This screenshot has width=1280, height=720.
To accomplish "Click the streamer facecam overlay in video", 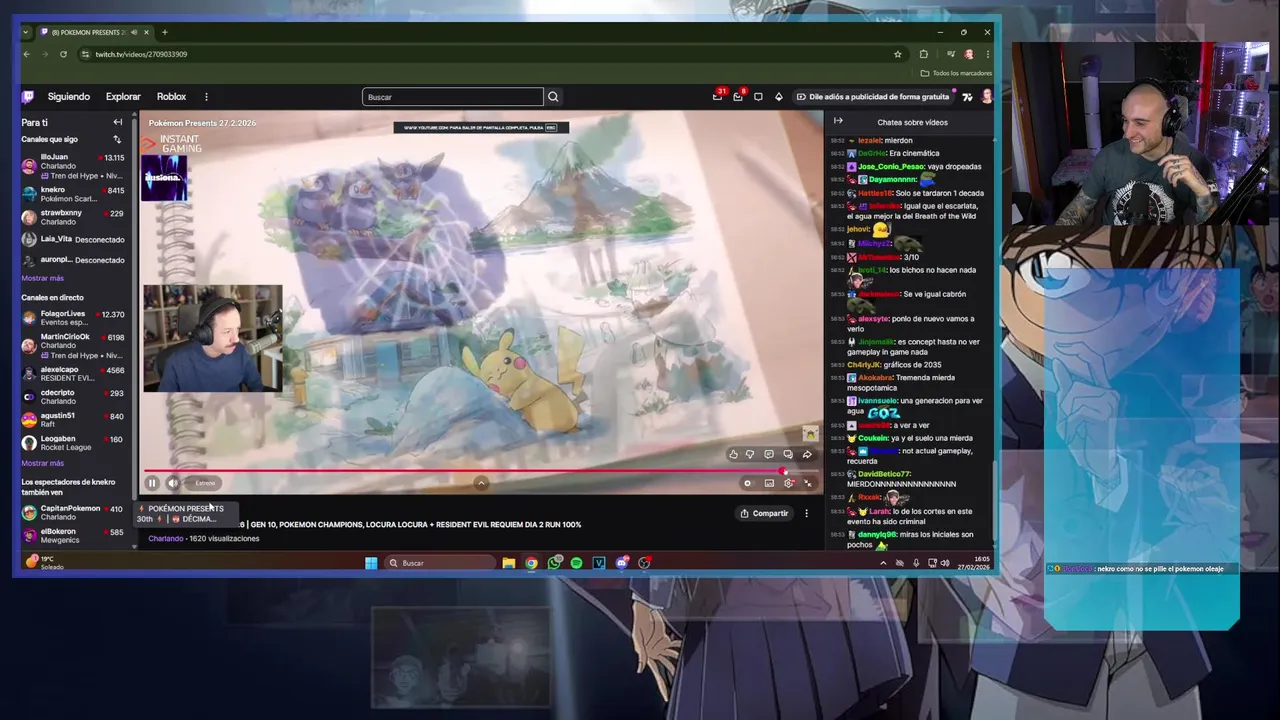I will coord(213,338).
